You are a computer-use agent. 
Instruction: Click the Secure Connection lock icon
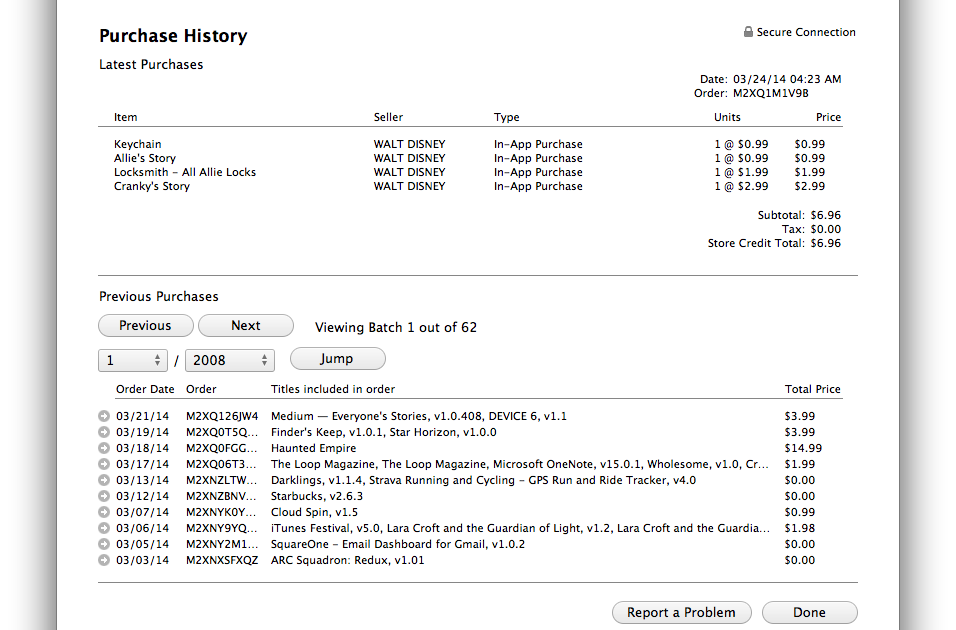click(748, 32)
